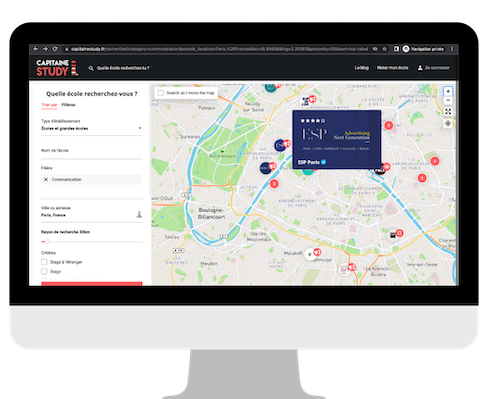Image resolution: width=492 pixels, height=399 pixels.
Task: Adjust the Rayon de recherche slider handle
Action: pos(47,242)
